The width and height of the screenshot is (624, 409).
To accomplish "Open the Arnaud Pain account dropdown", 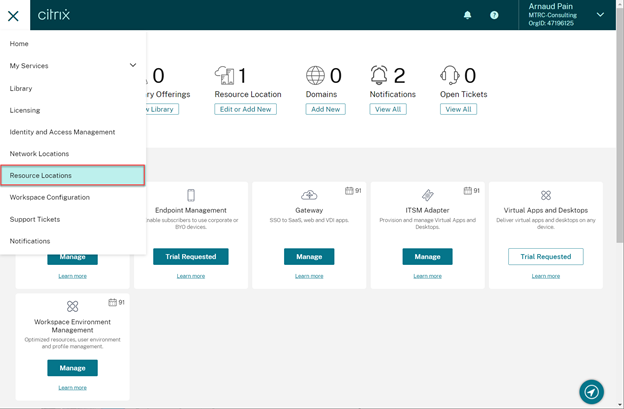I will tap(600, 15).
